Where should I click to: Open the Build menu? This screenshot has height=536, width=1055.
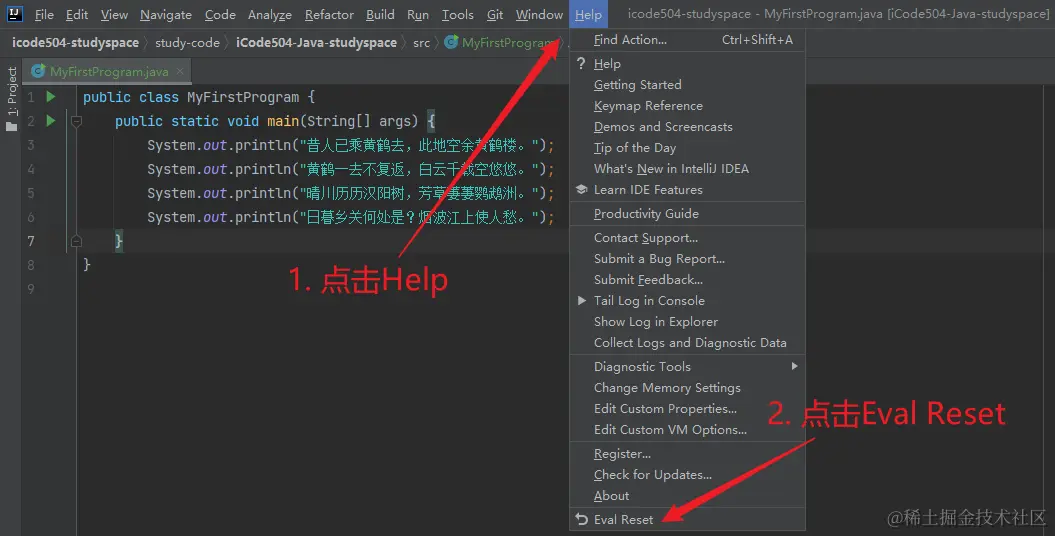point(380,14)
